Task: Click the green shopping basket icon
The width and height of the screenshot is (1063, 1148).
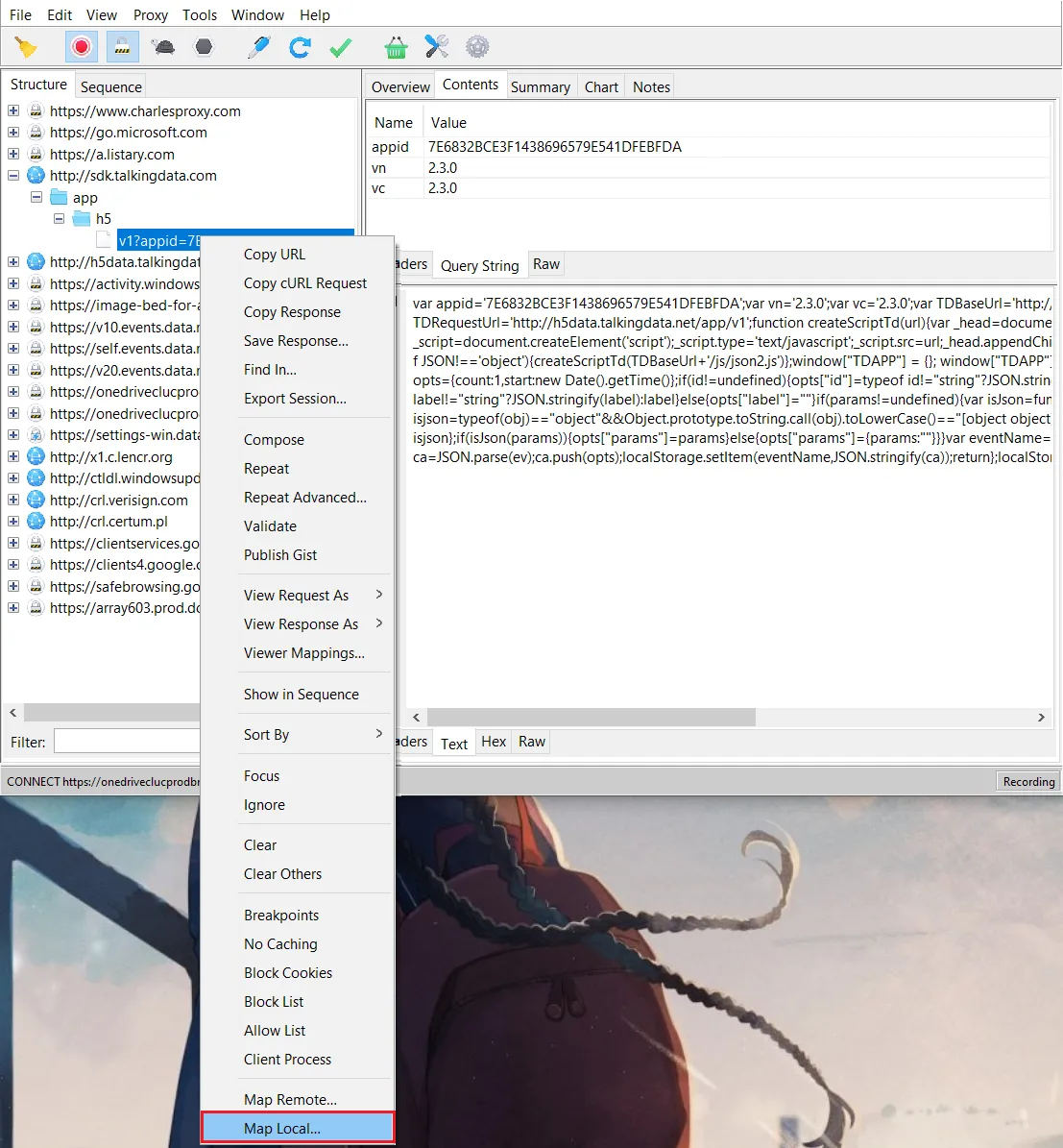Action: 396,48
